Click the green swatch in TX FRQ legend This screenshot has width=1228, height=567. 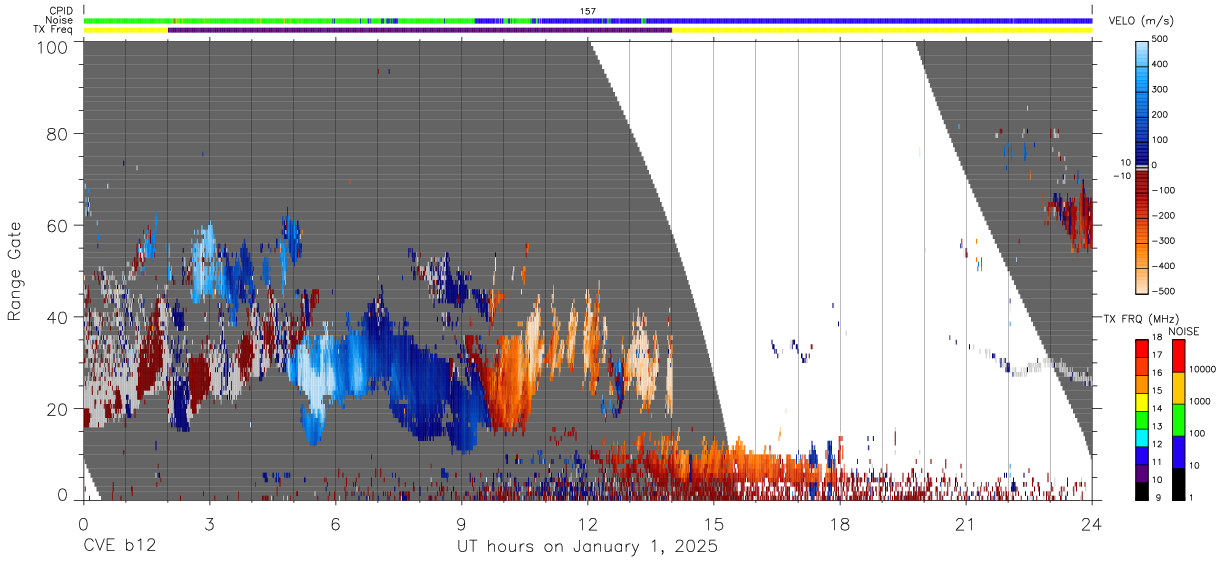pos(1141,418)
